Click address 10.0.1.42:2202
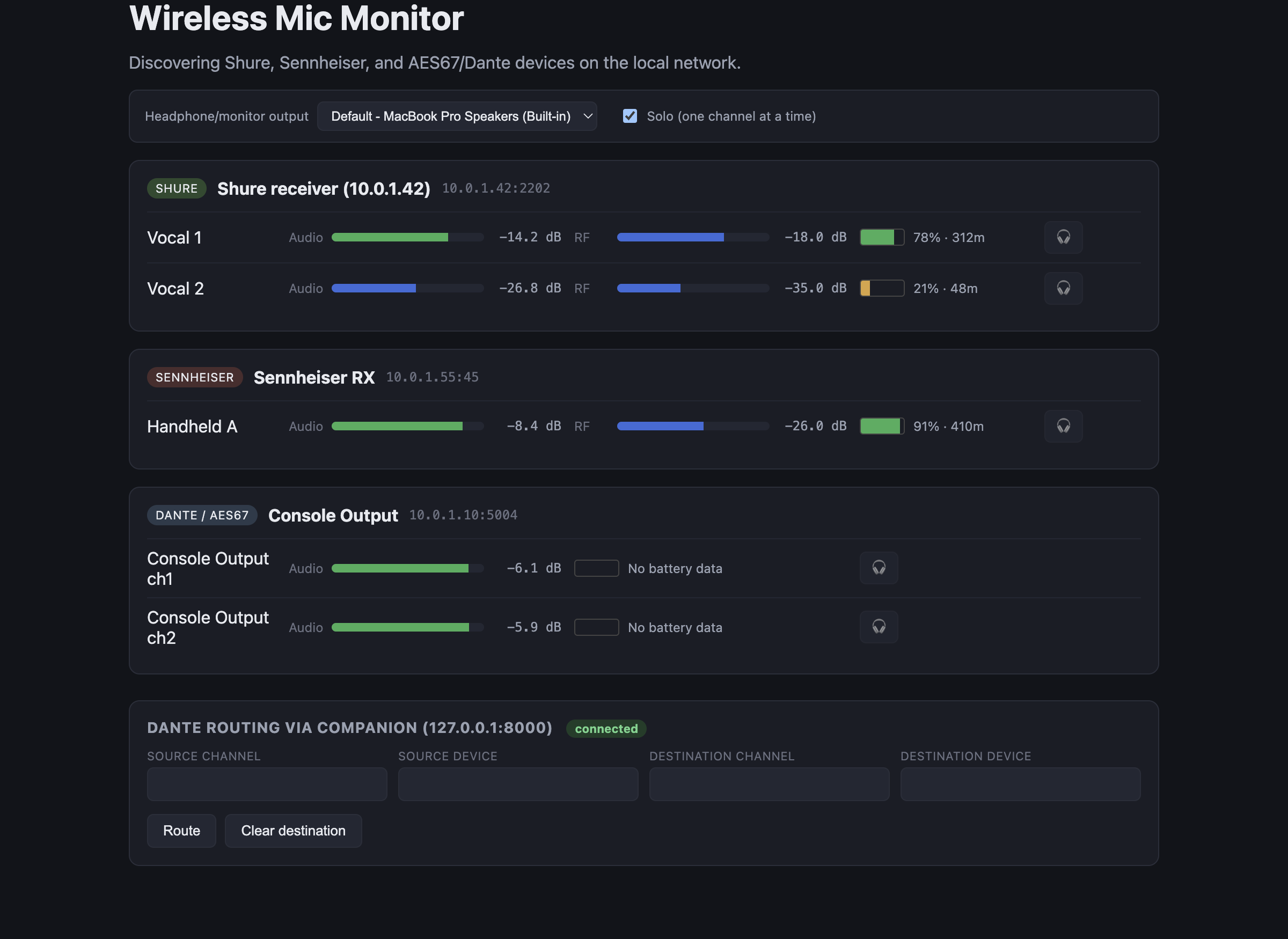The height and width of the screenshot is (939, 1288). [496, 188]
